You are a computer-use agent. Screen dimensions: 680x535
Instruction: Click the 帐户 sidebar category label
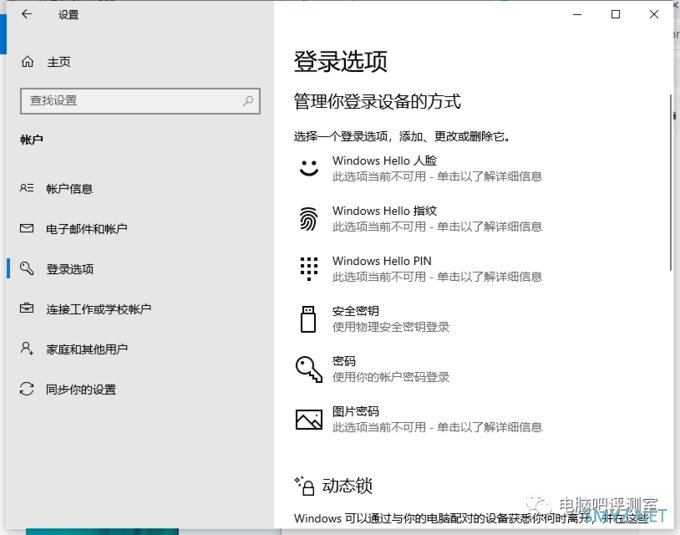(x=31, y=140)
